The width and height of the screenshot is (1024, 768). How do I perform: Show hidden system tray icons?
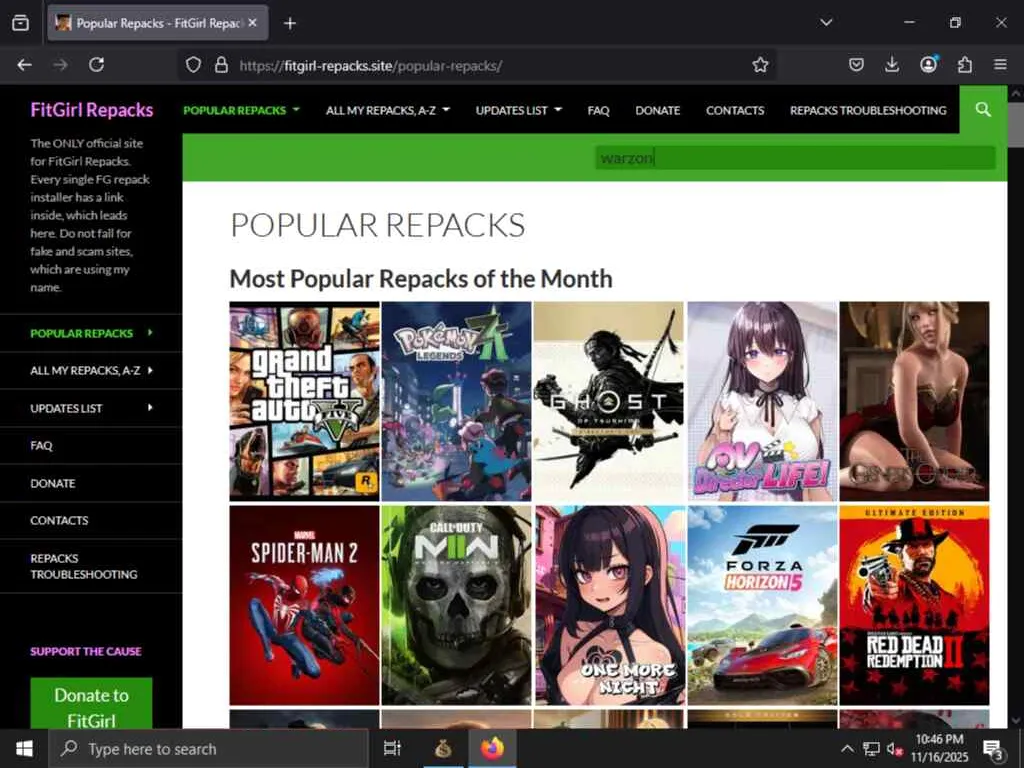(x=847, y=748)
